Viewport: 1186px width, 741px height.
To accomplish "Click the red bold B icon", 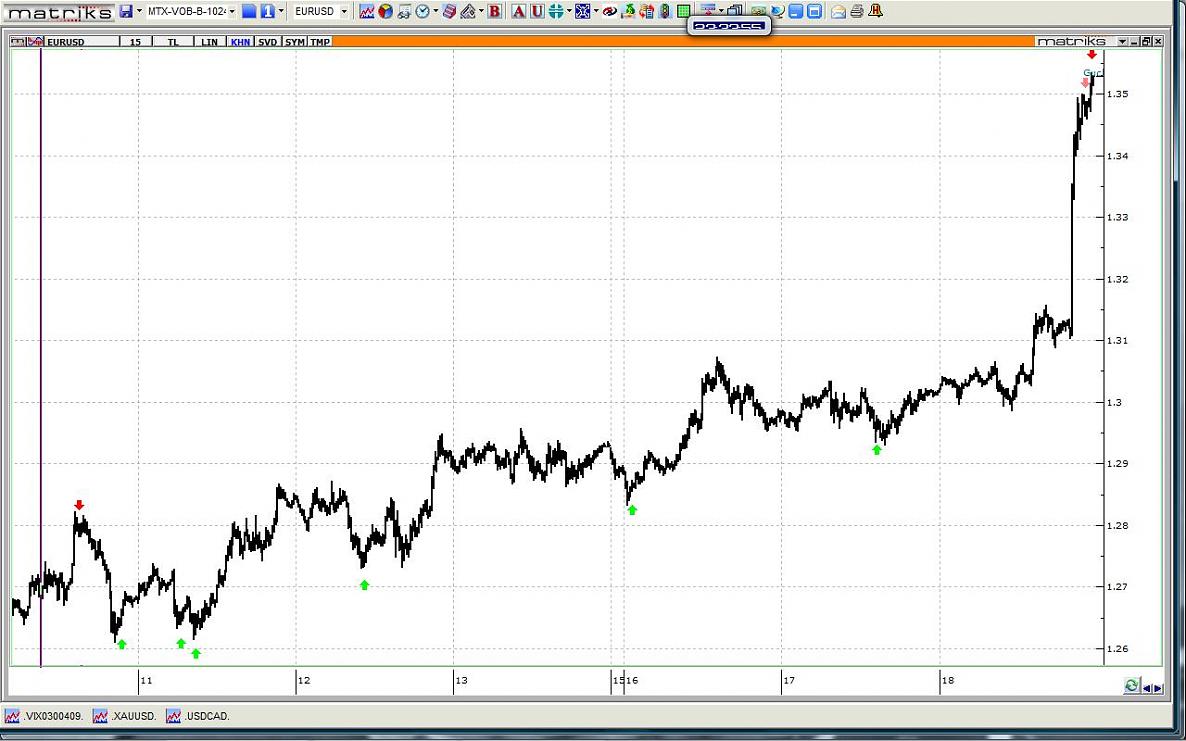I will [494, 11].
